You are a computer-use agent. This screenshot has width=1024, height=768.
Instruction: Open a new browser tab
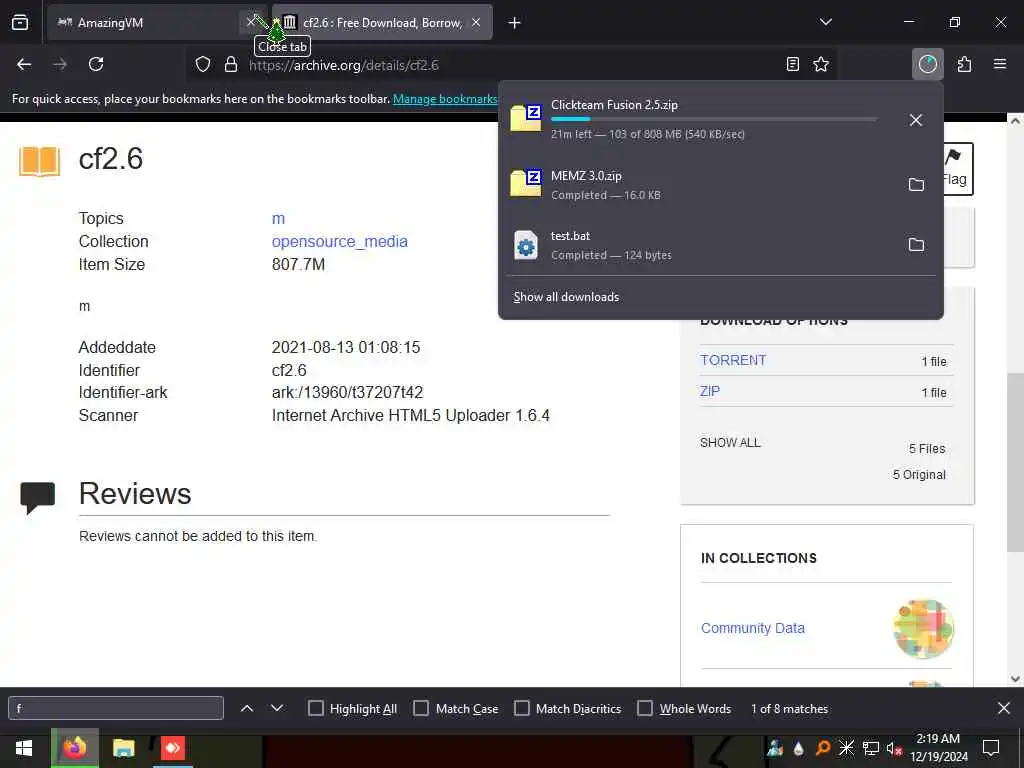[515, 23]
